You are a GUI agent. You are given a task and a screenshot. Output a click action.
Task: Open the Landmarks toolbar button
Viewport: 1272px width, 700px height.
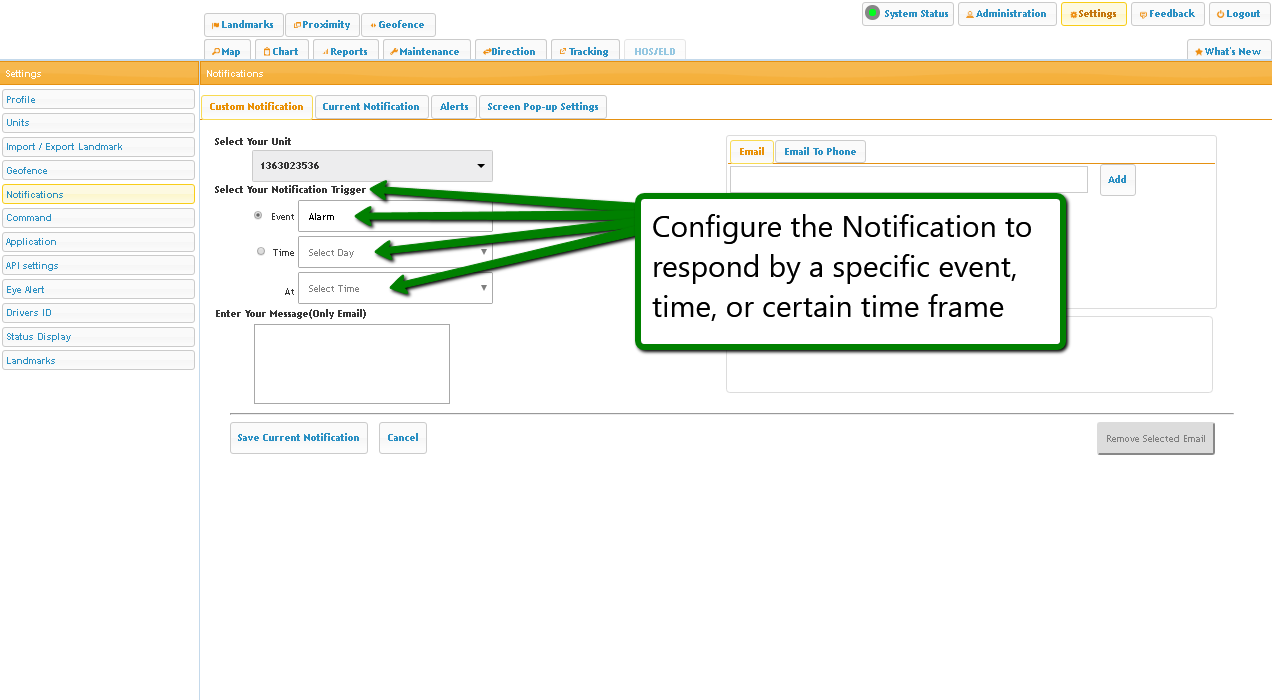tap(243, 25)
